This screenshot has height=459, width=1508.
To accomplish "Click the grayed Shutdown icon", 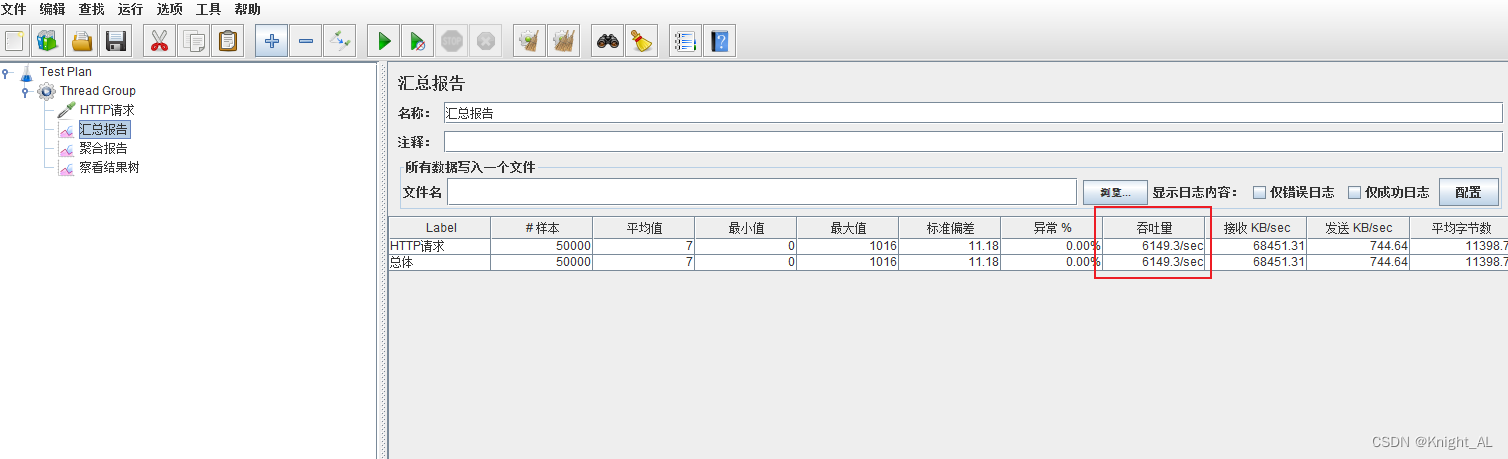I will click(x=486, y=41).
